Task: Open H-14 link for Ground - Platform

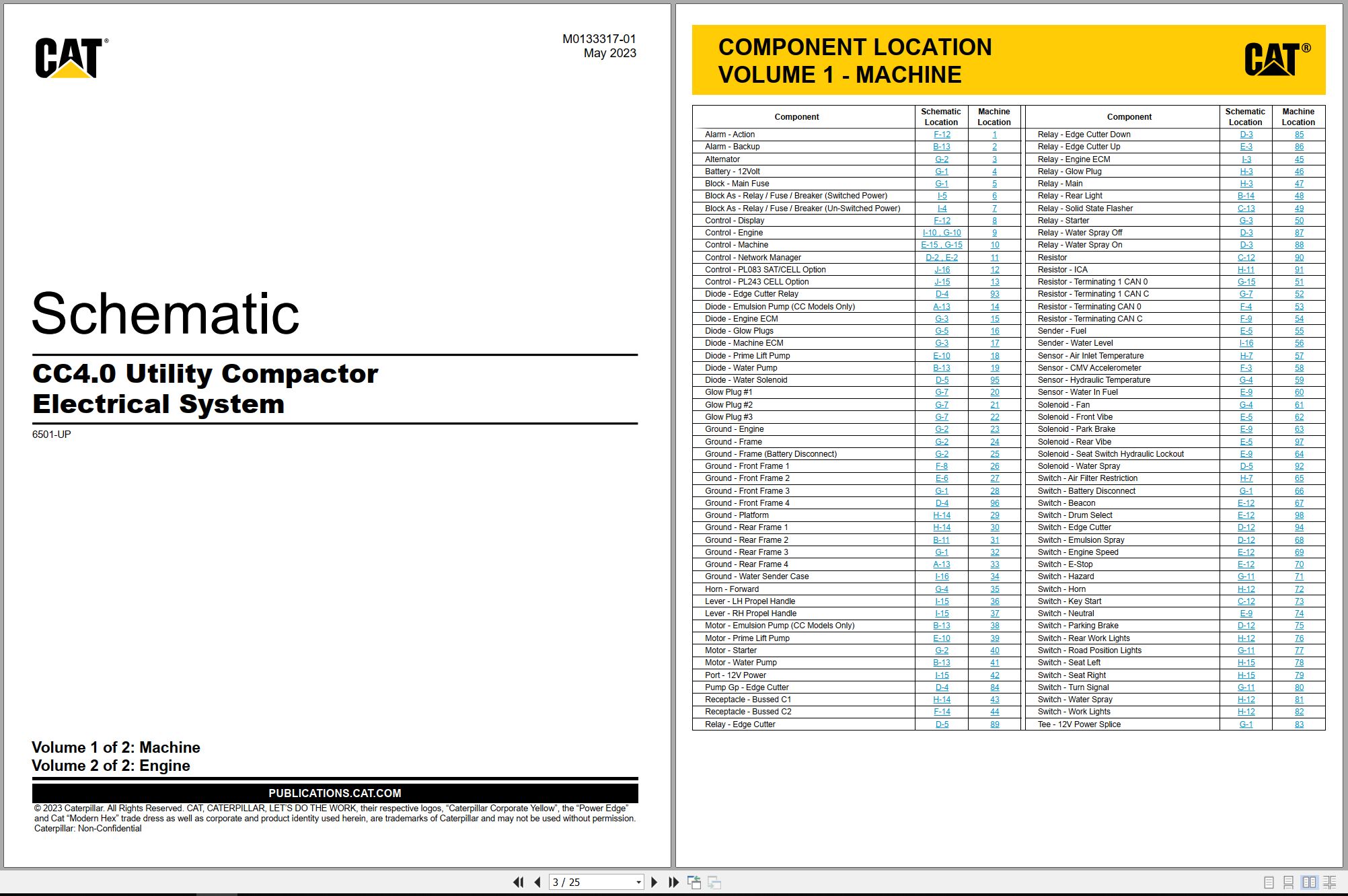Action: tap(942, 515)
